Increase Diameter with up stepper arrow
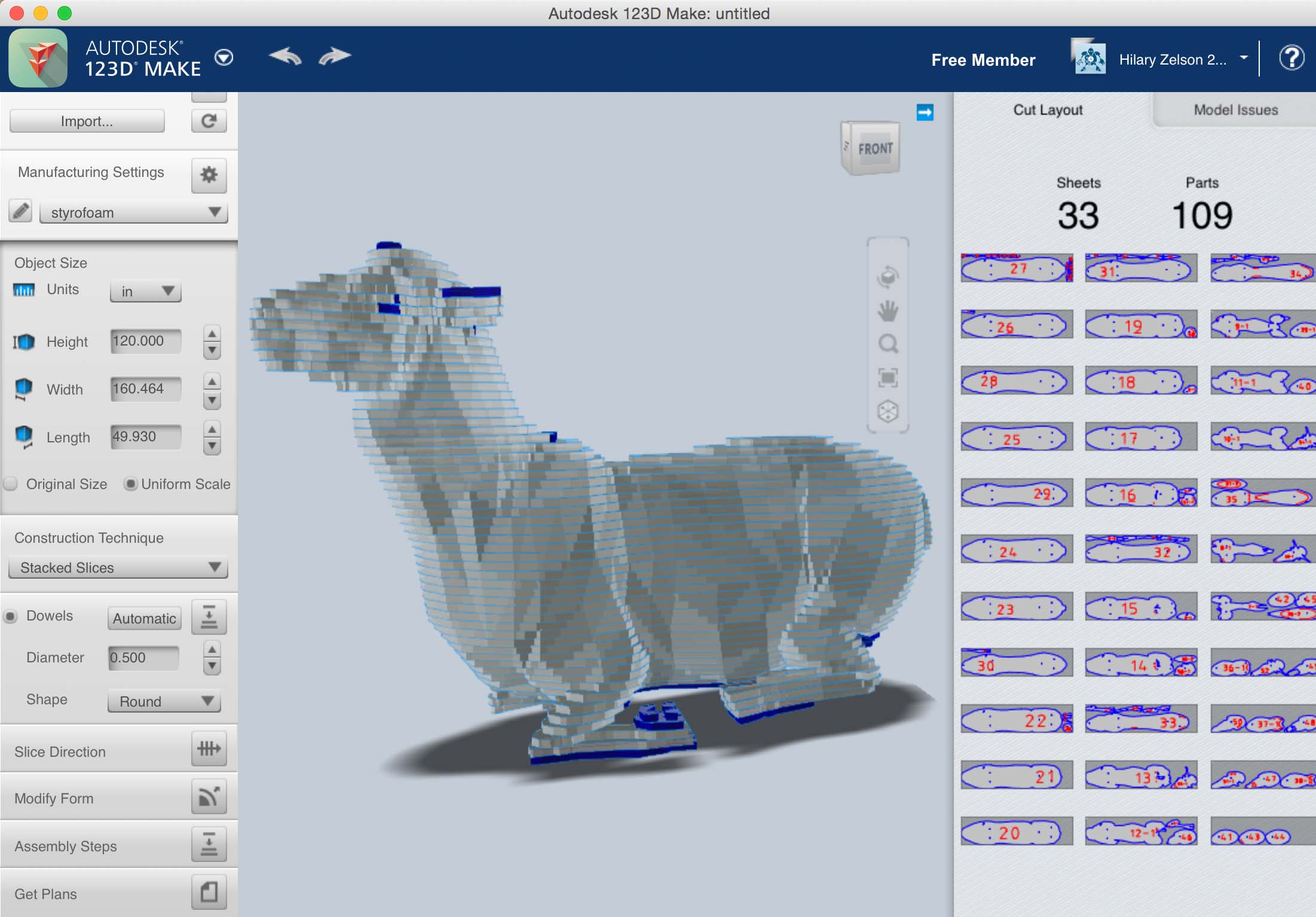The image size is (1316, 917). pos(212,649)
